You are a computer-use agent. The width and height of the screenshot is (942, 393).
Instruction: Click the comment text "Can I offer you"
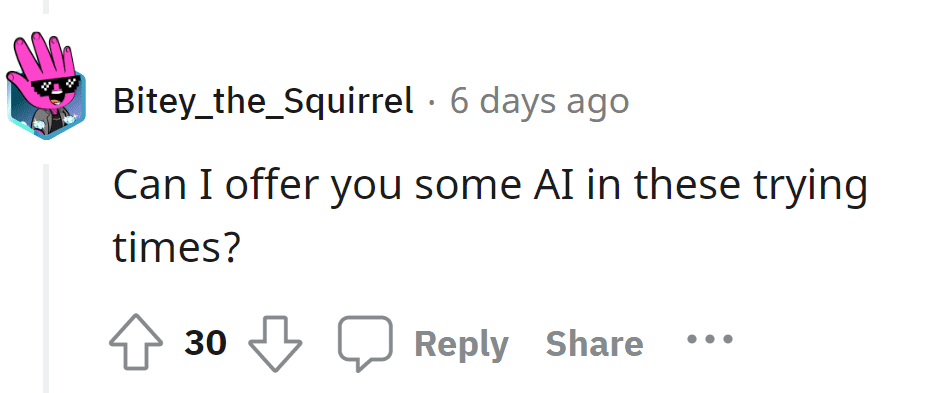tap(257, 186)
